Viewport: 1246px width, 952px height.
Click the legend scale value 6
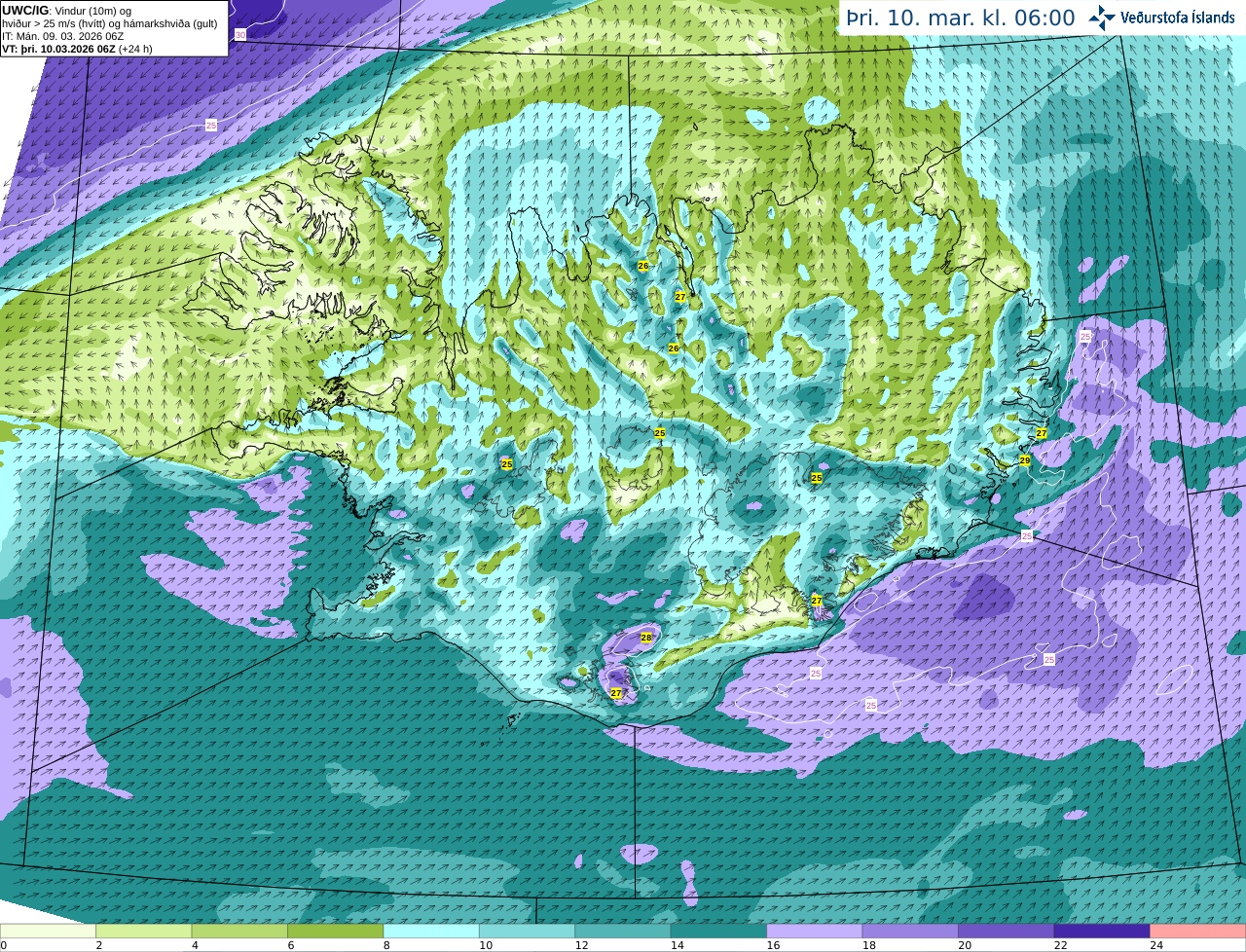click(290, 945)
